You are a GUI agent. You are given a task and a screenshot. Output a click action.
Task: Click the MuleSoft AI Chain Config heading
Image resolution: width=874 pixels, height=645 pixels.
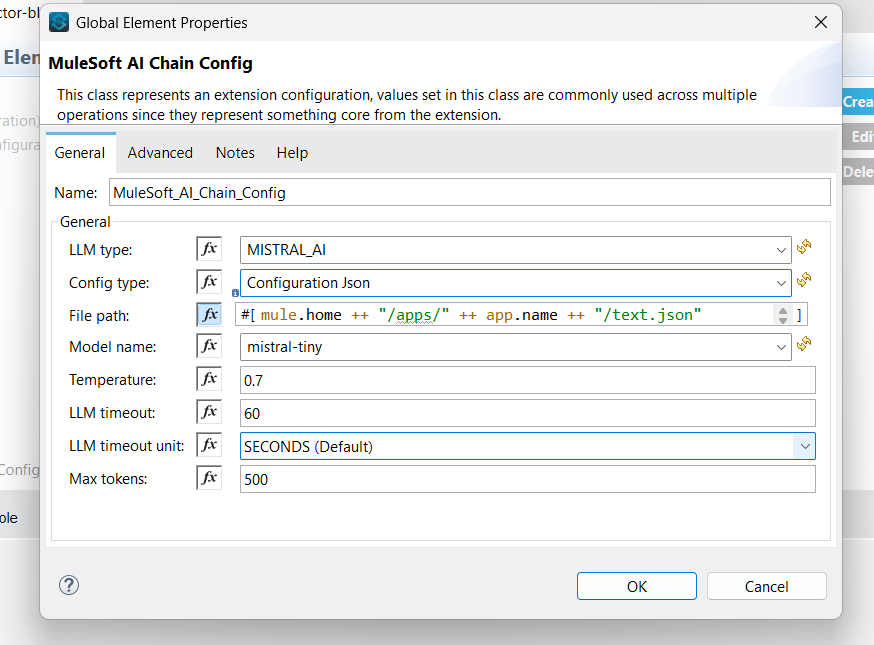click(150, 63)
